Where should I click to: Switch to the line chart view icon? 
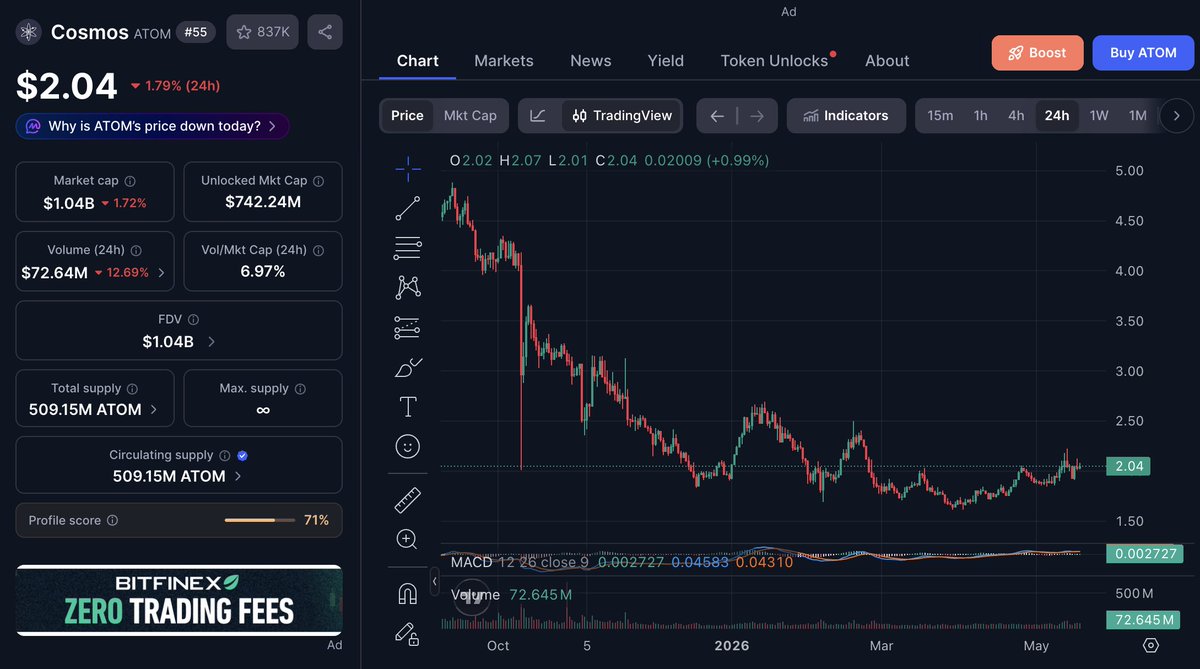tap(538, 116)
